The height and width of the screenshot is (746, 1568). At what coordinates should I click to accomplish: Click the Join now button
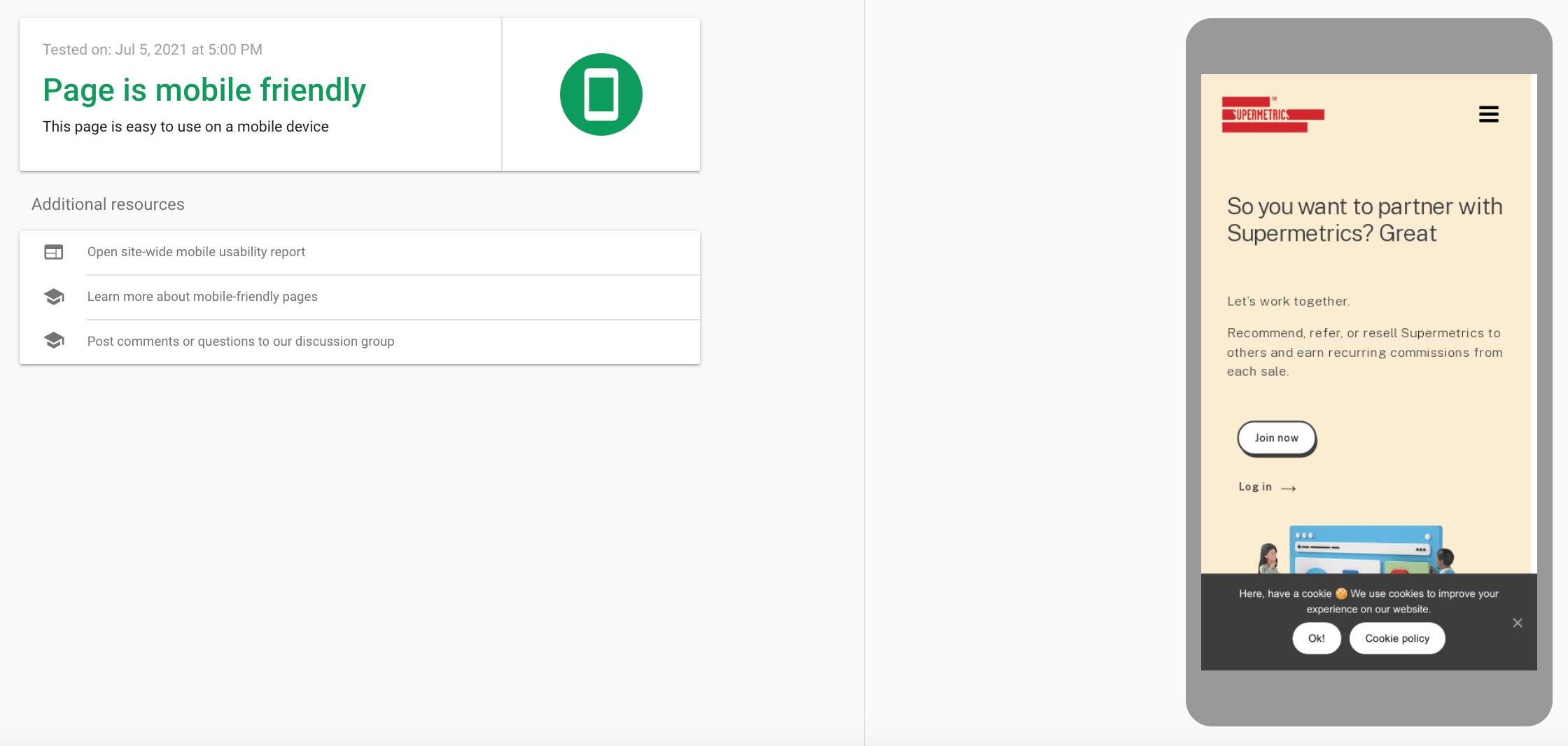[x=1276, y=438]
